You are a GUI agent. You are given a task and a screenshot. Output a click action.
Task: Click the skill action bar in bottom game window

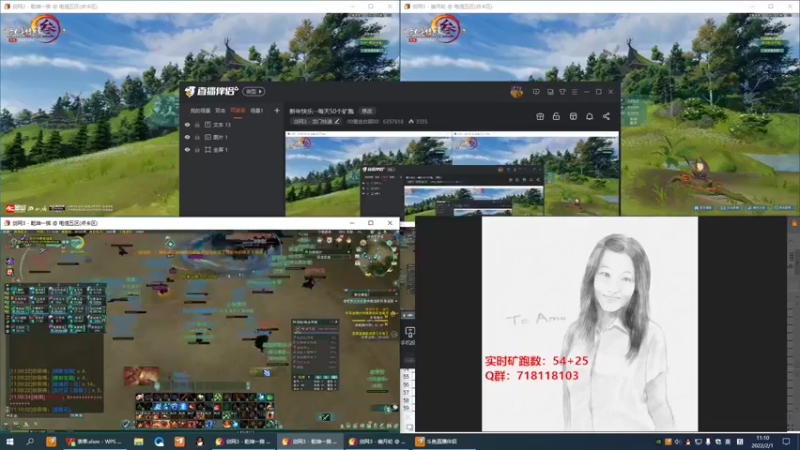[205, 410]
